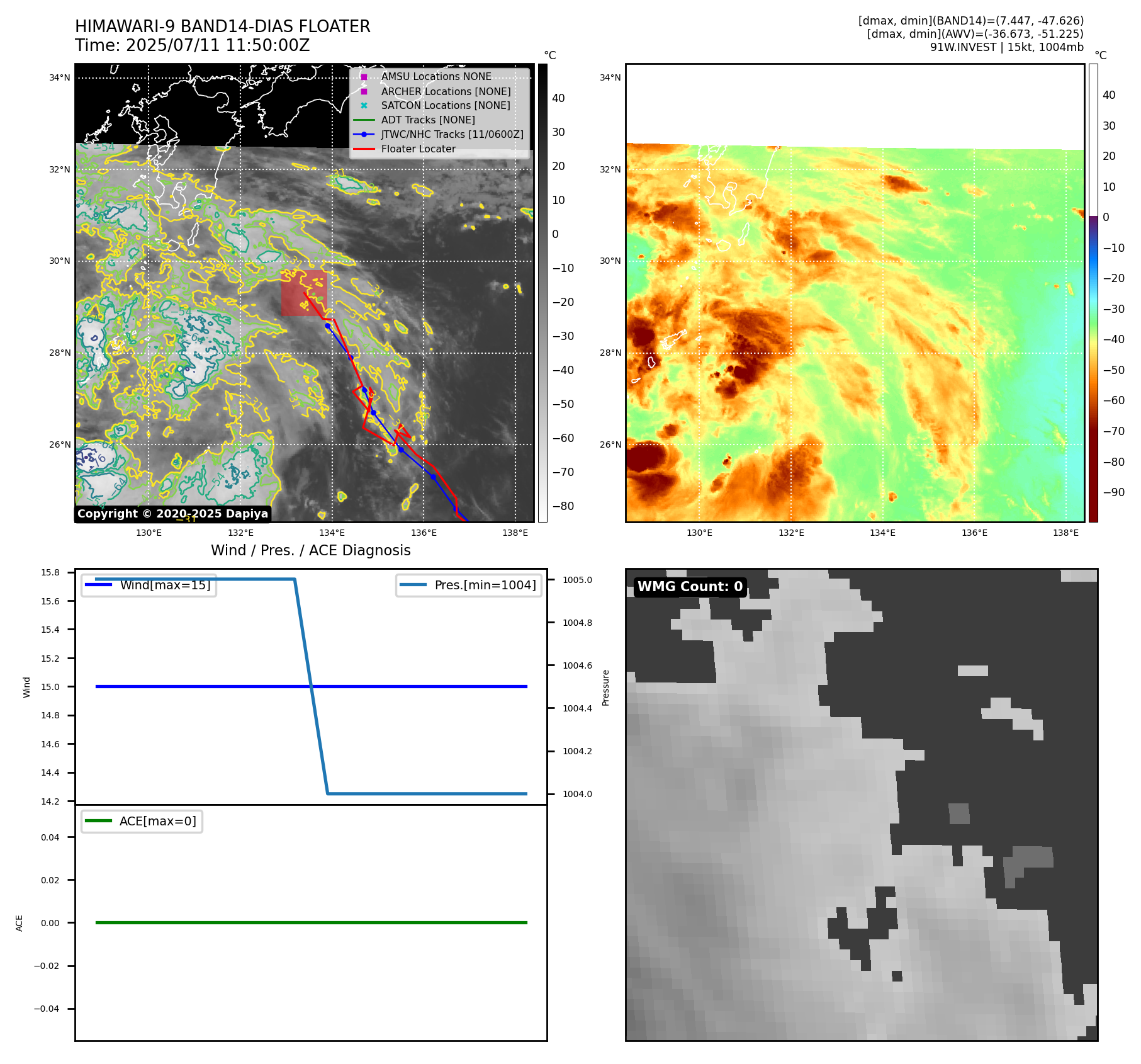Click the 14.2 wind tick label
The image size is (1141, 1064).
point(50,801)
